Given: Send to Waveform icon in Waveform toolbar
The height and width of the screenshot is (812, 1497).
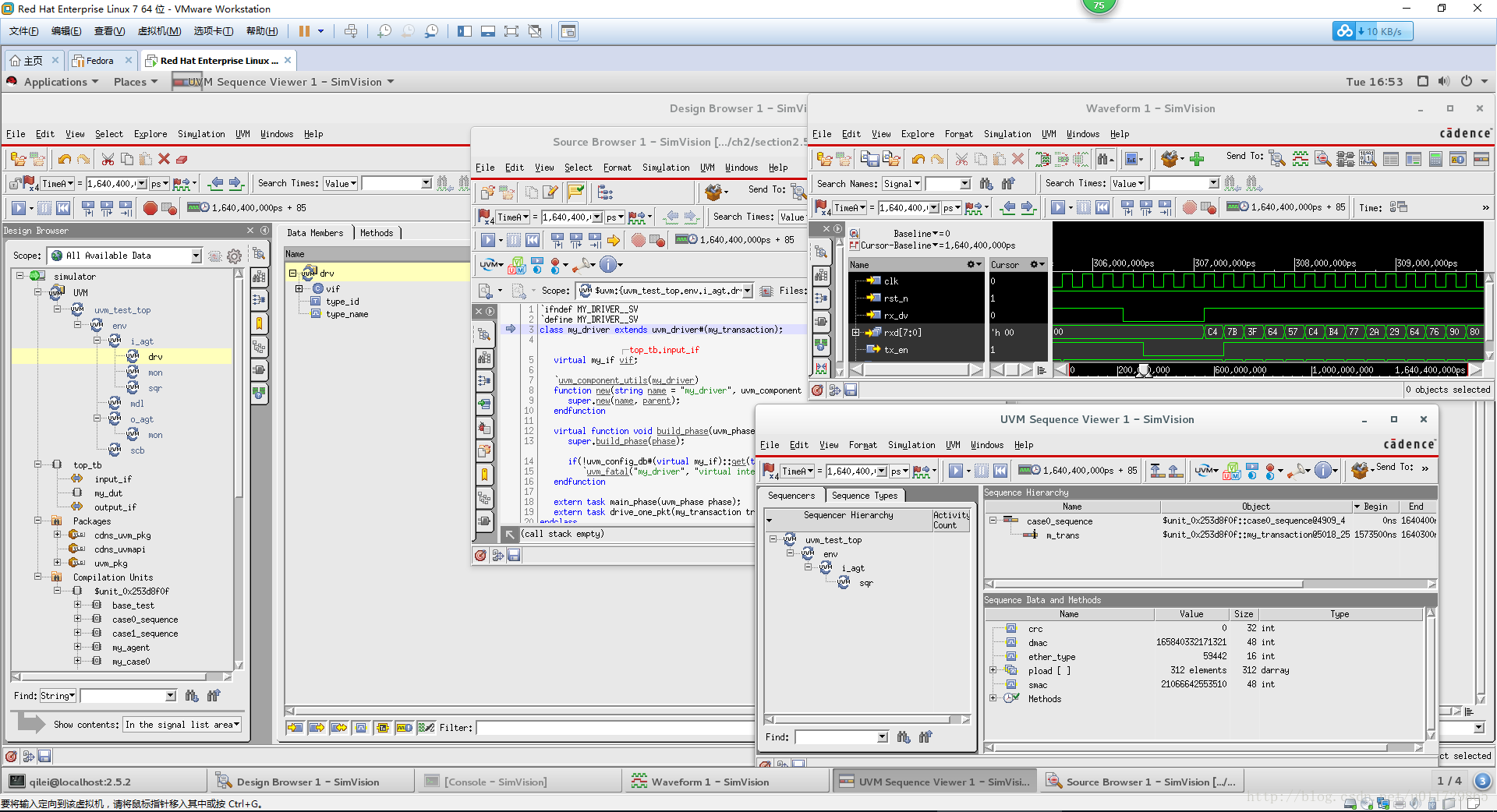Looking at the screenshot, I should click(x=1300, y=159).
